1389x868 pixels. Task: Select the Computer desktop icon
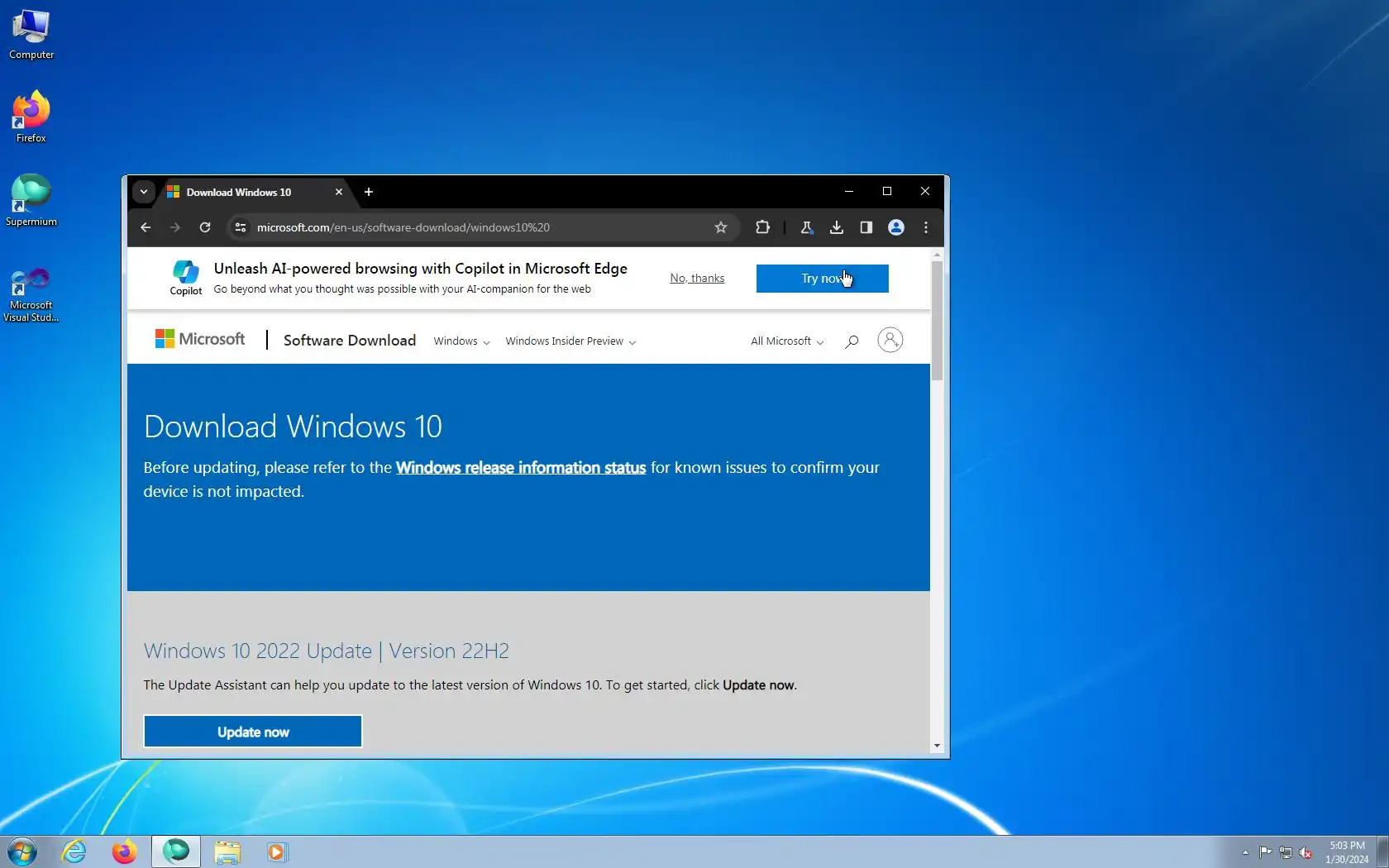pyautogui.click(x=31, y=35)
